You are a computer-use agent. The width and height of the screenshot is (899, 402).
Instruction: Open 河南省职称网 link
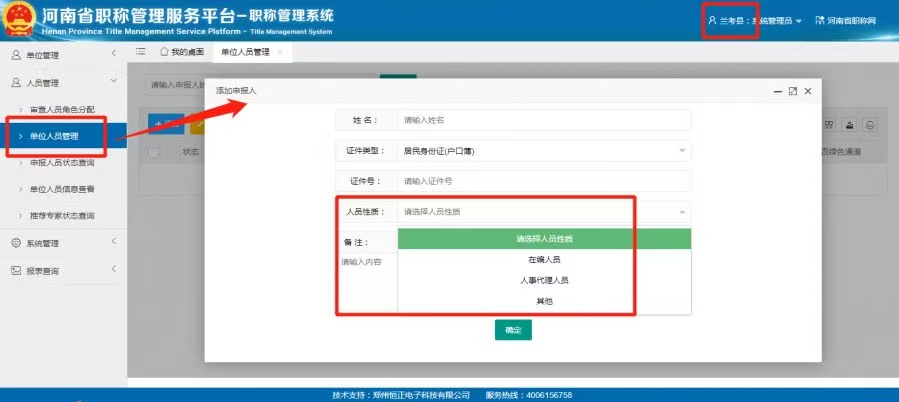point(846,21)
